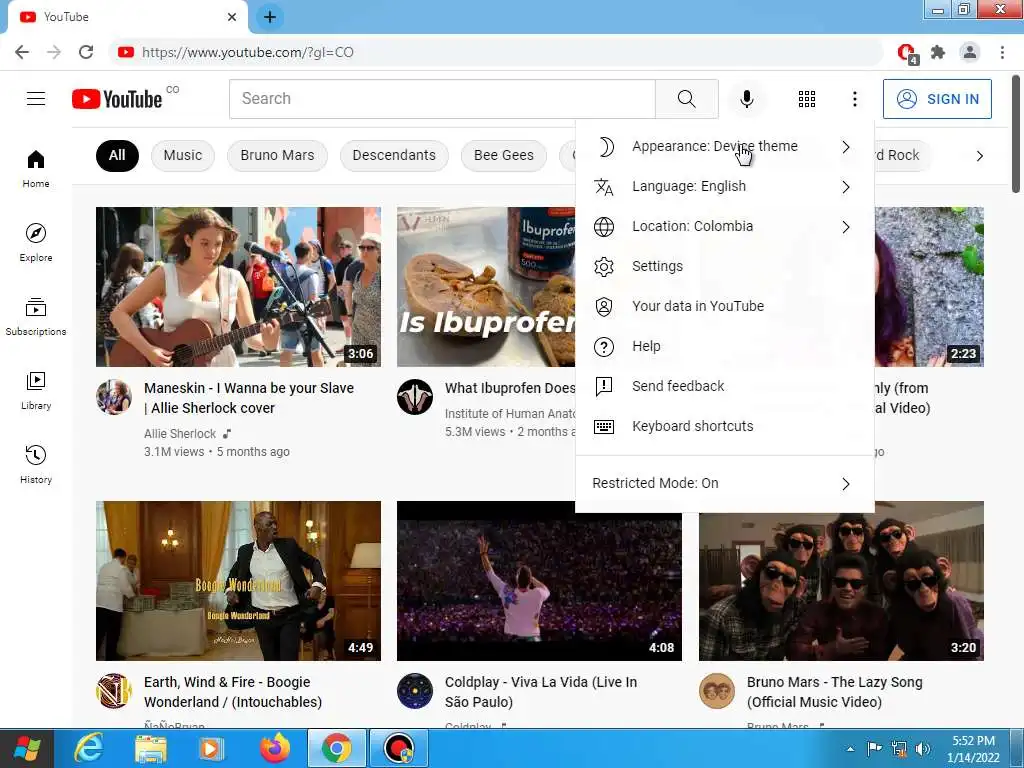Open the hamburger guide menu
The height and width of the screenshot is (768, 1024).
36,99
